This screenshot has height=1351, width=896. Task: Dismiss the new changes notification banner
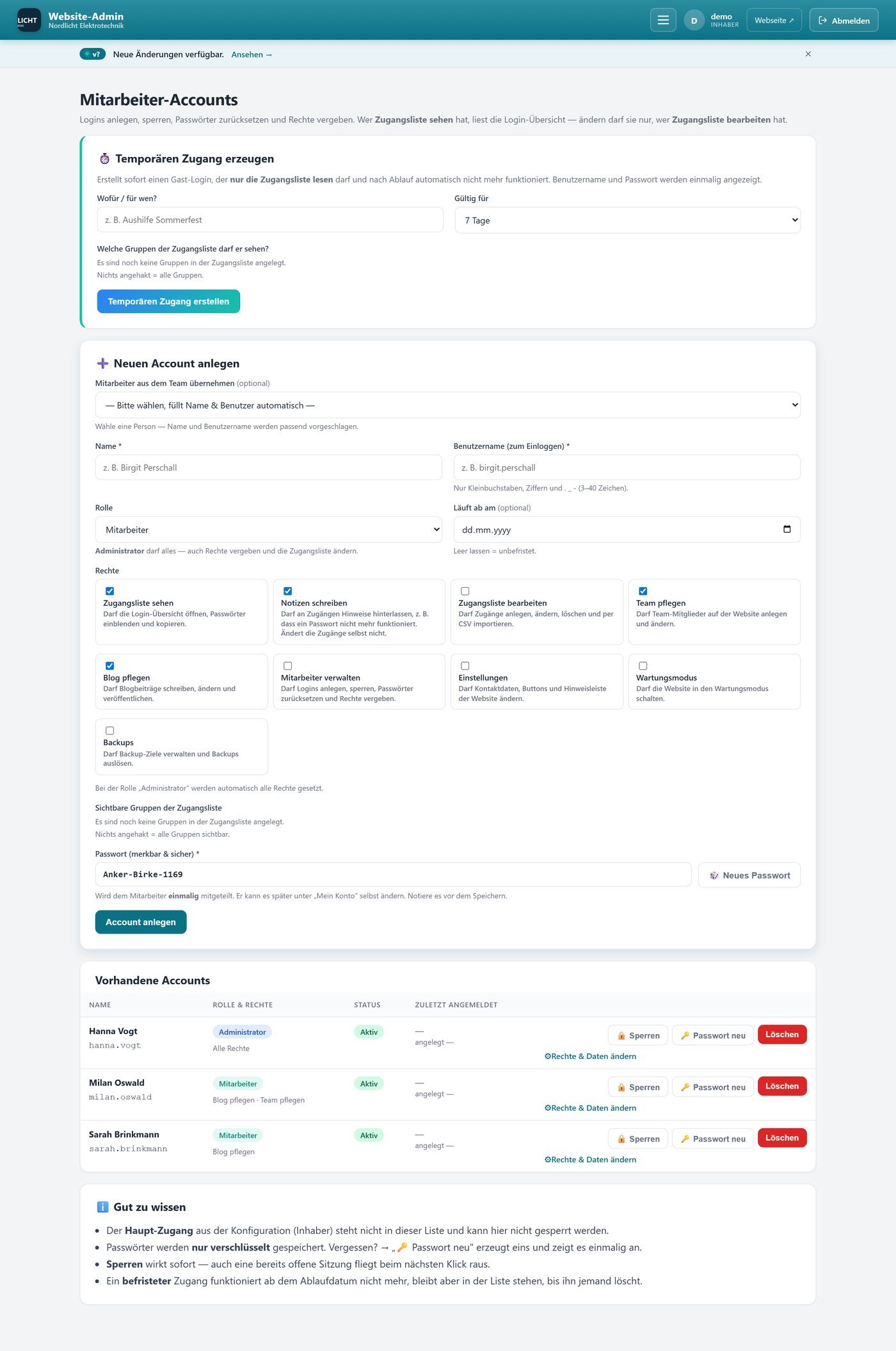808,54
